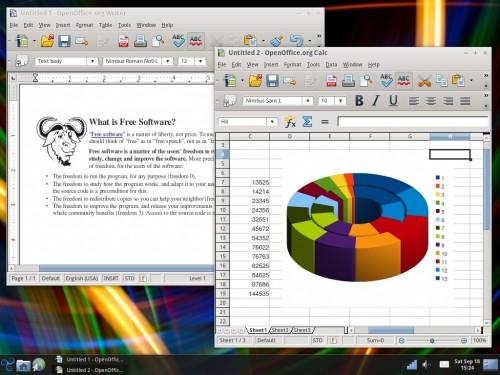
Task: Click the Bold icon in Calc toolbar
Action: pos(359,101)
